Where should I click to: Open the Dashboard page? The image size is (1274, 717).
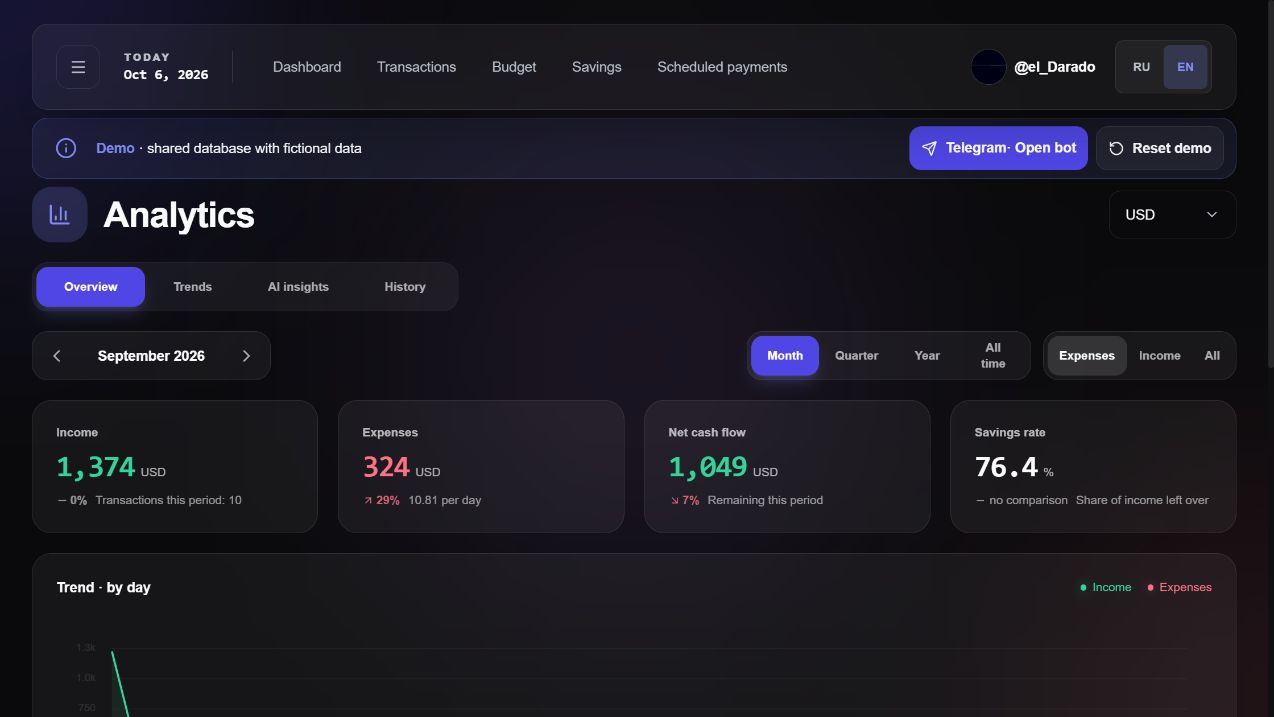coord(307,67)
